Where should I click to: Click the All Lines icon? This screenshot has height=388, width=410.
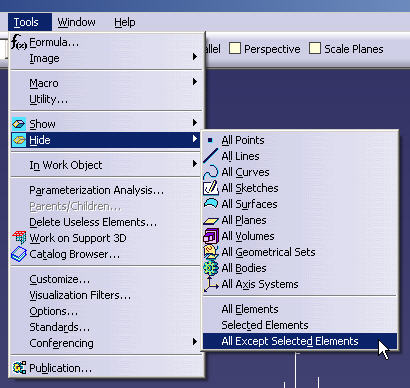click(211, 156)
